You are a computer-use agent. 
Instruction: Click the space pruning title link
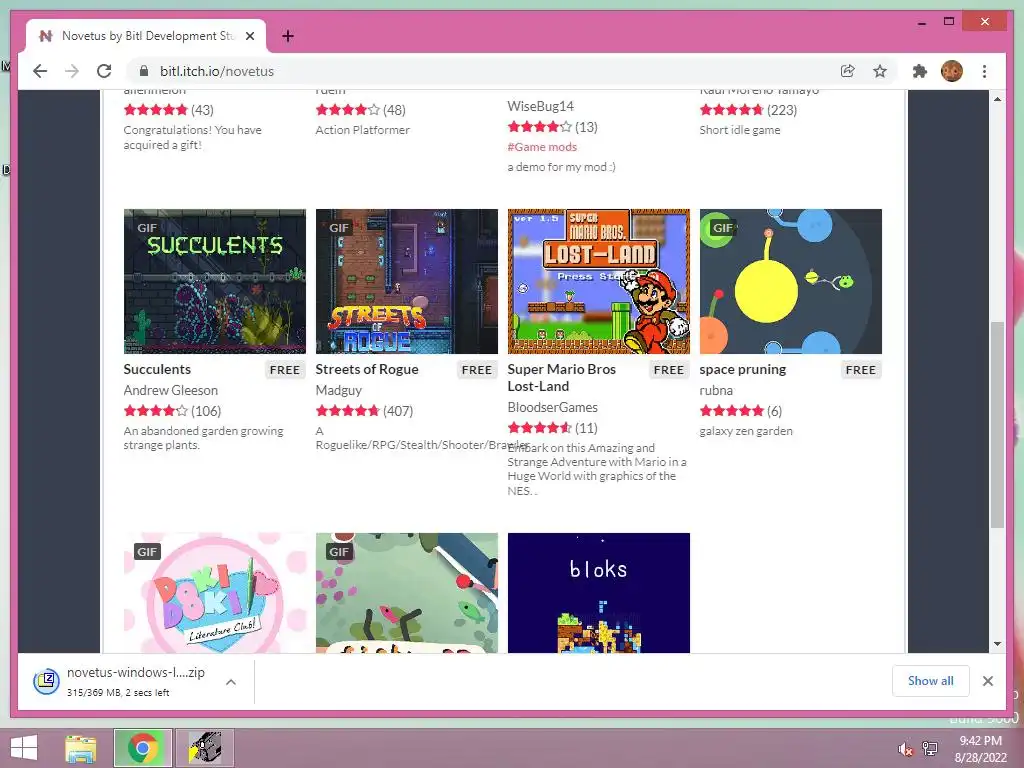click(743, 369)
